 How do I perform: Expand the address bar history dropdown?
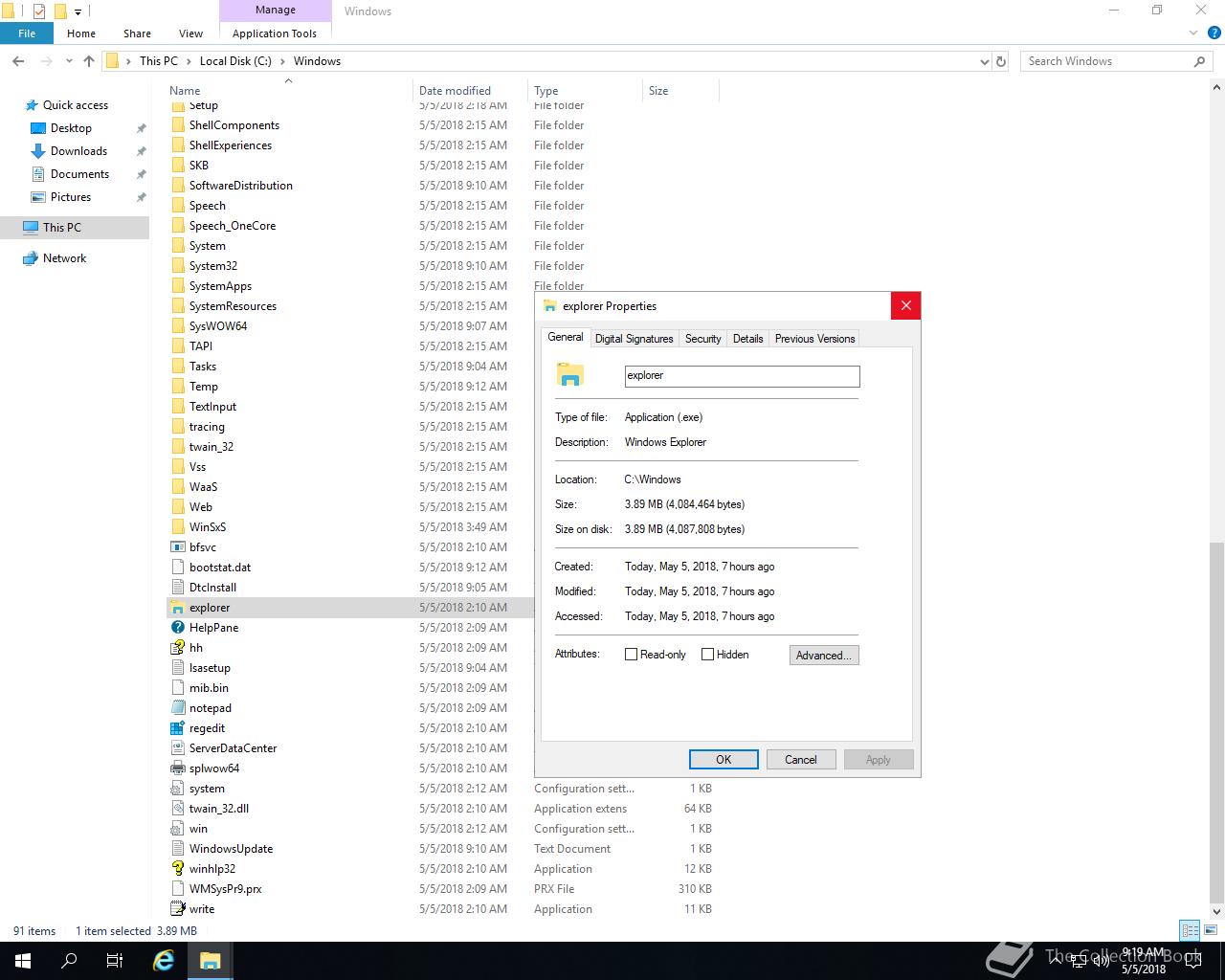point(985,61)
